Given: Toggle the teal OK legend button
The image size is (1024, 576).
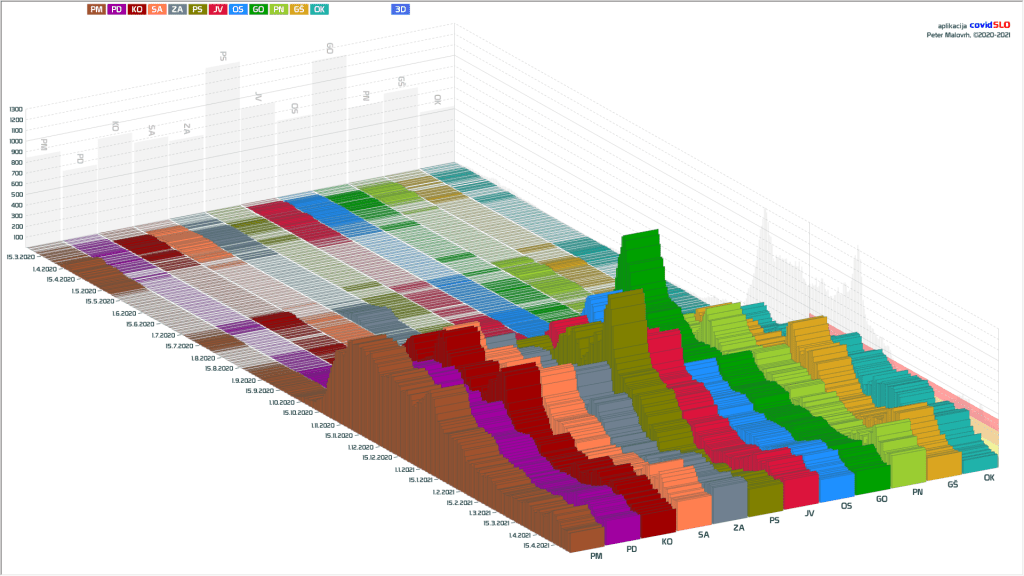Looking at the screenshot, I should [319, 9].
